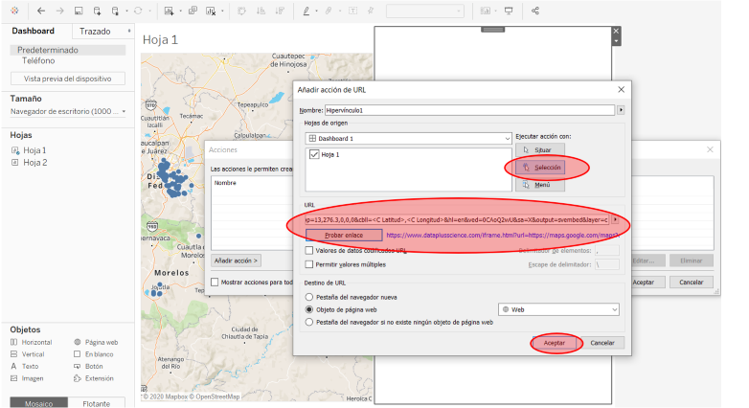Screen dimensions: 749x408
Task: Toggle the Hoja 1 source sheet checkbox
Action: click(x=314, y=154)
